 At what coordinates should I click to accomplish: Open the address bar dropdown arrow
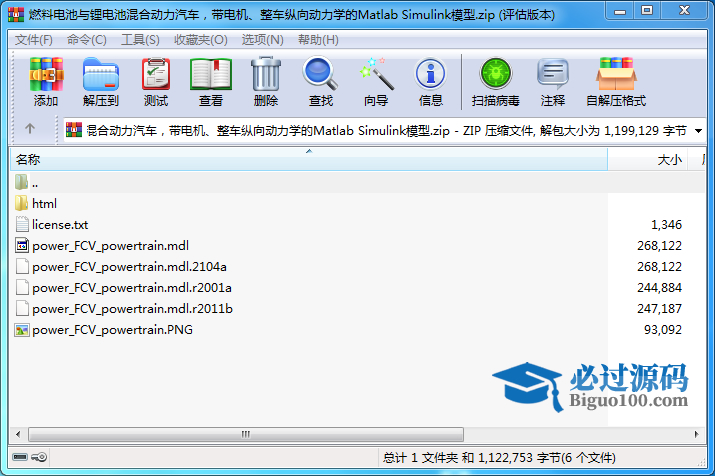click(698, 131)
